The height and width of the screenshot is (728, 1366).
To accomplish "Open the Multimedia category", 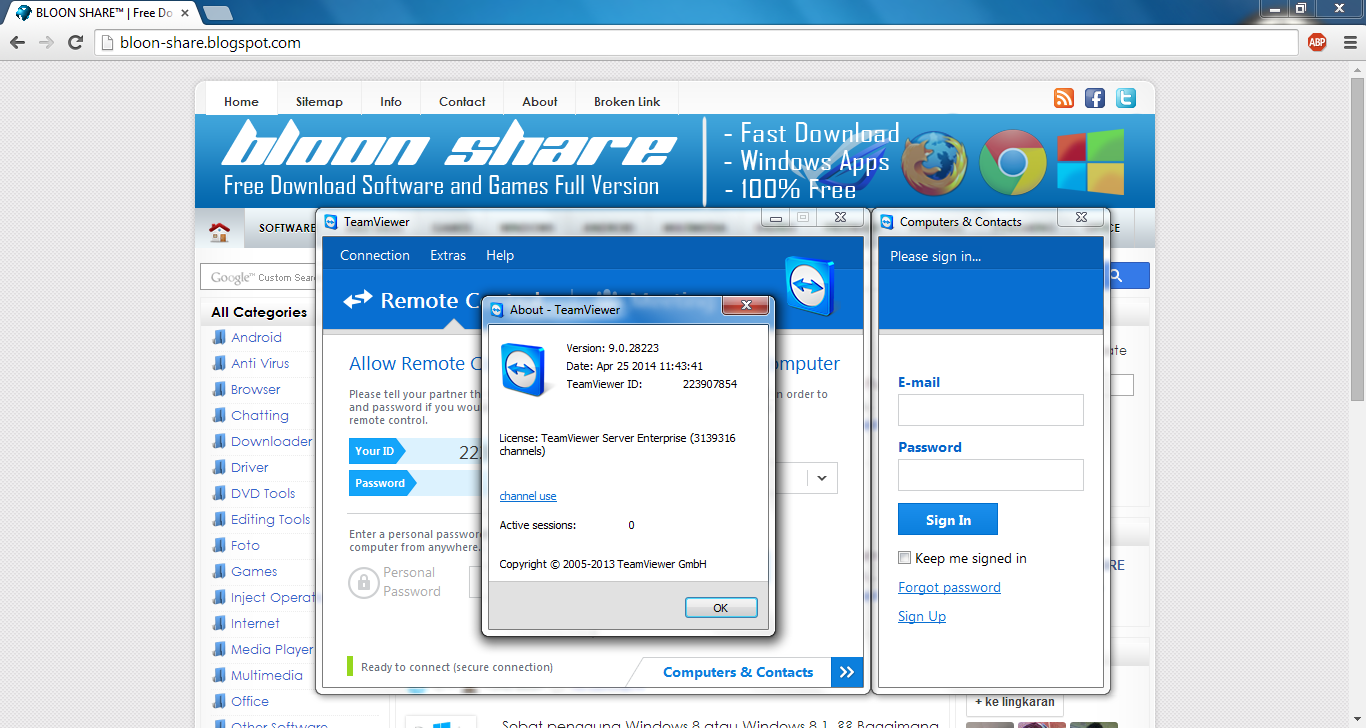I will pos(267,675).
